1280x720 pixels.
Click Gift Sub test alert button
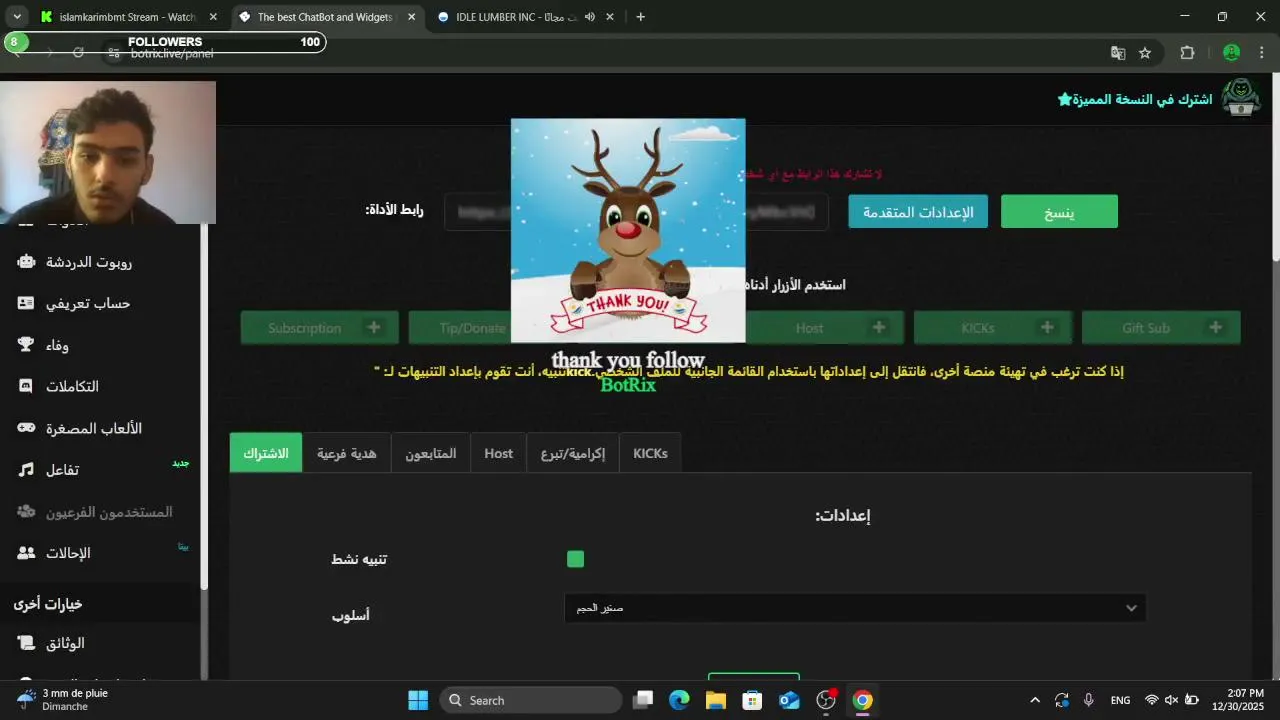coord(1161,327)
